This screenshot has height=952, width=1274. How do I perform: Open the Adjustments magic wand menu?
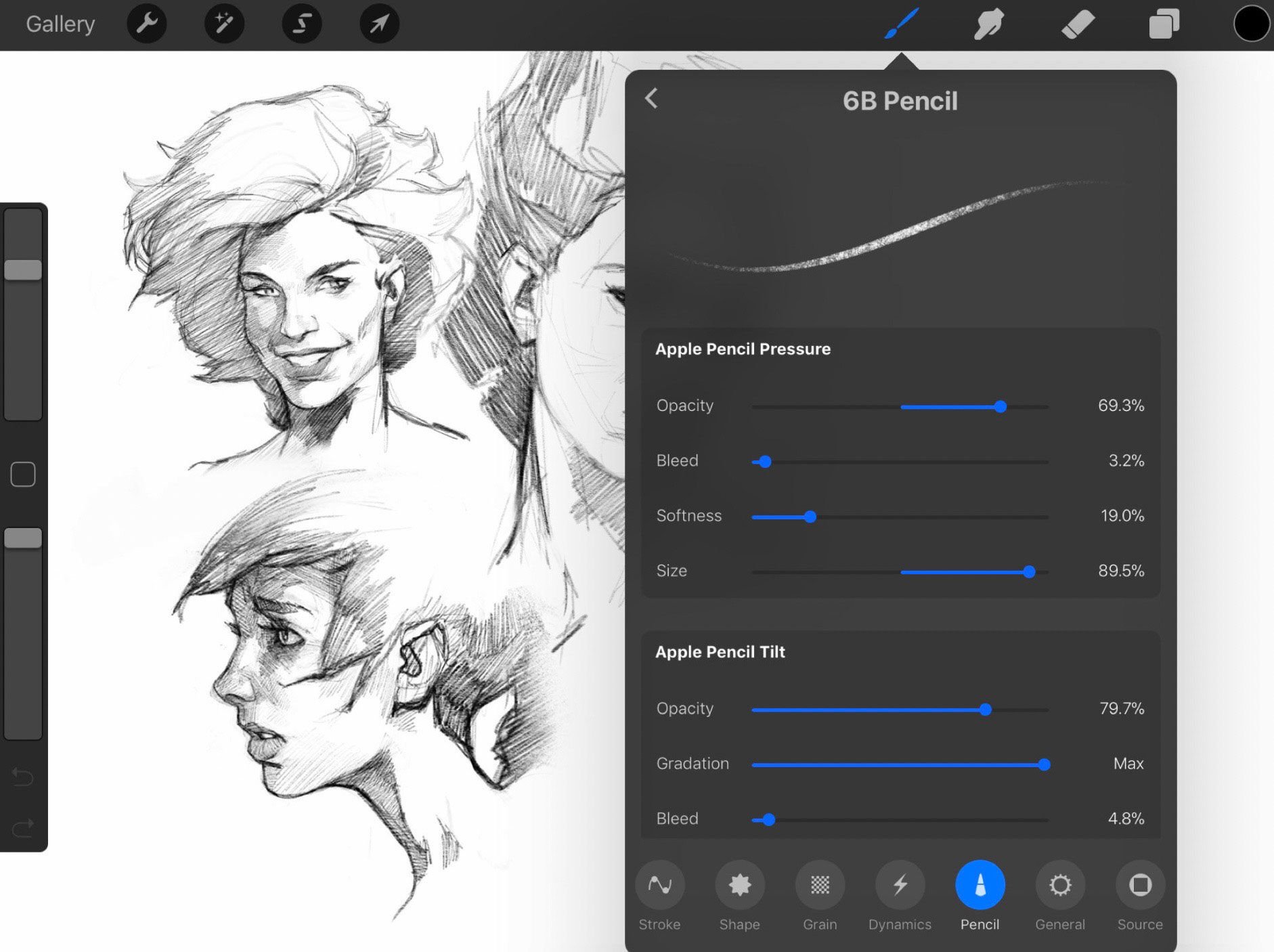coord(224,24)
